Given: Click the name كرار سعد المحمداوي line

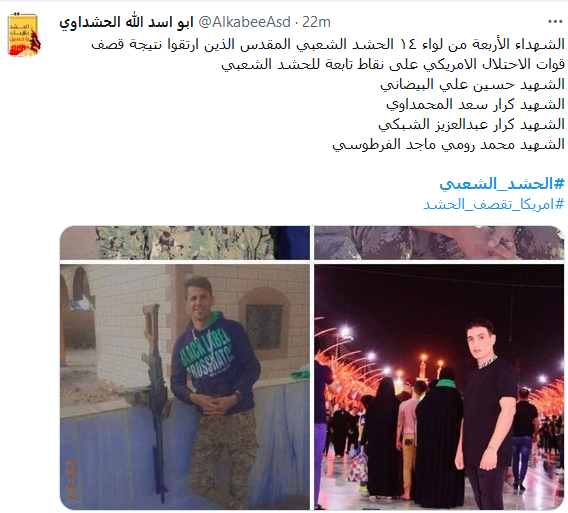Looking at the screenshot, I should tap(475, 104).
